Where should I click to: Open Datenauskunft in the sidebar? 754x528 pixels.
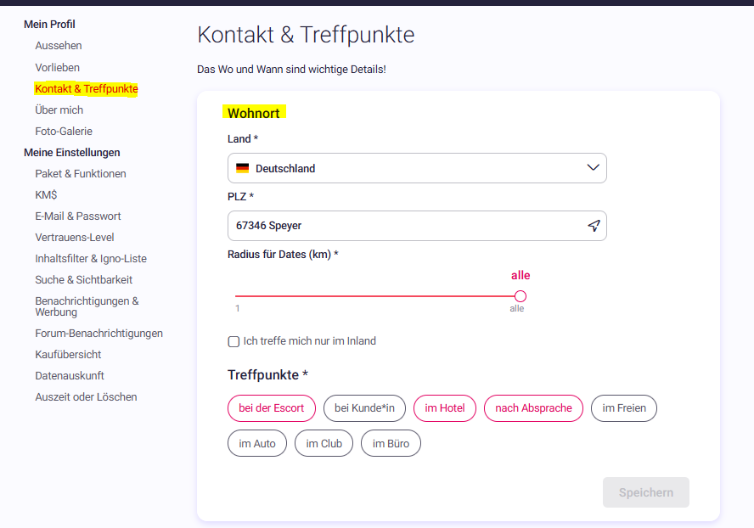(x=69, y=376)
